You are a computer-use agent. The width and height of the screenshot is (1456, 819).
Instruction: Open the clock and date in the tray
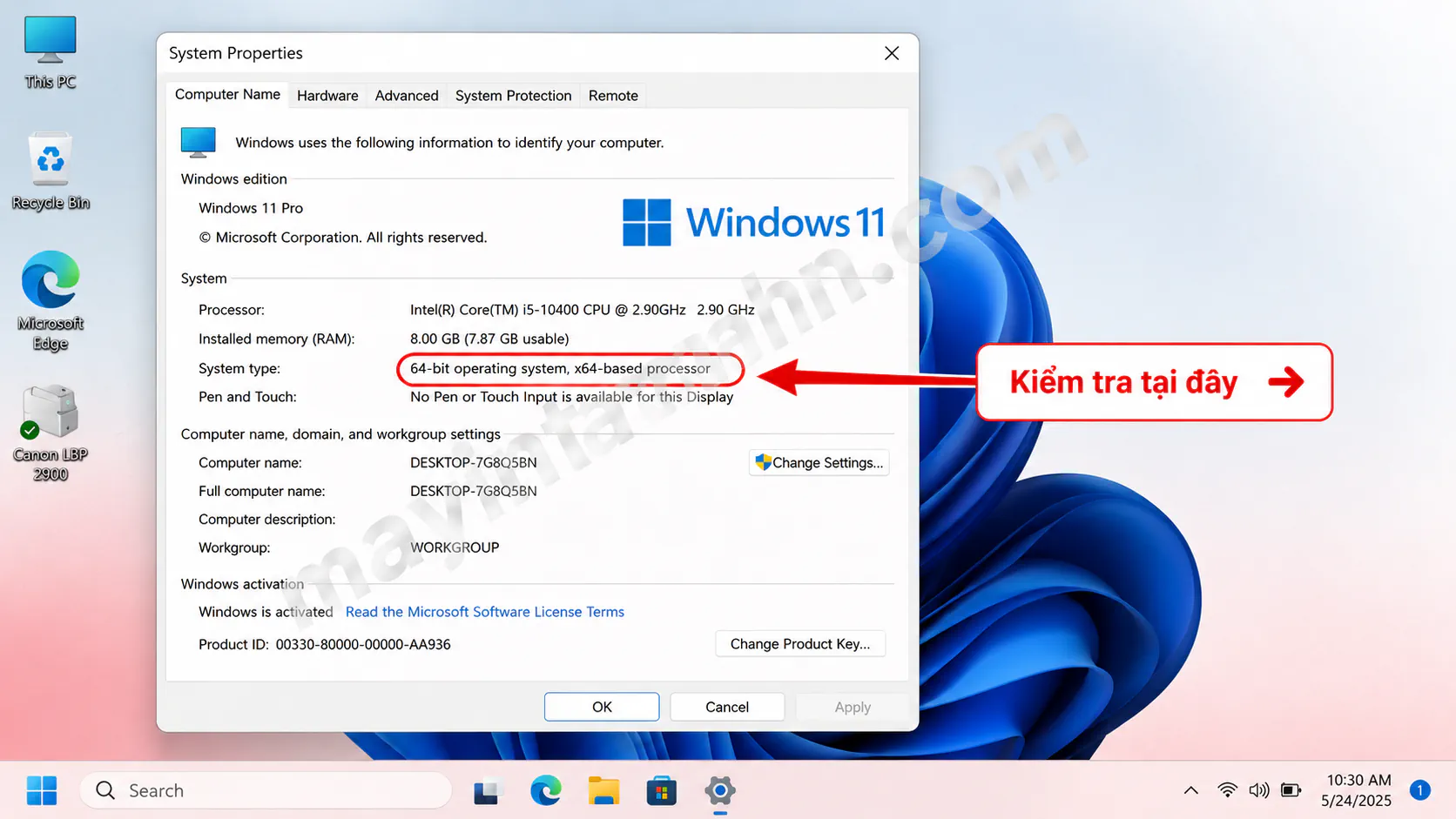coord(1356,790)
